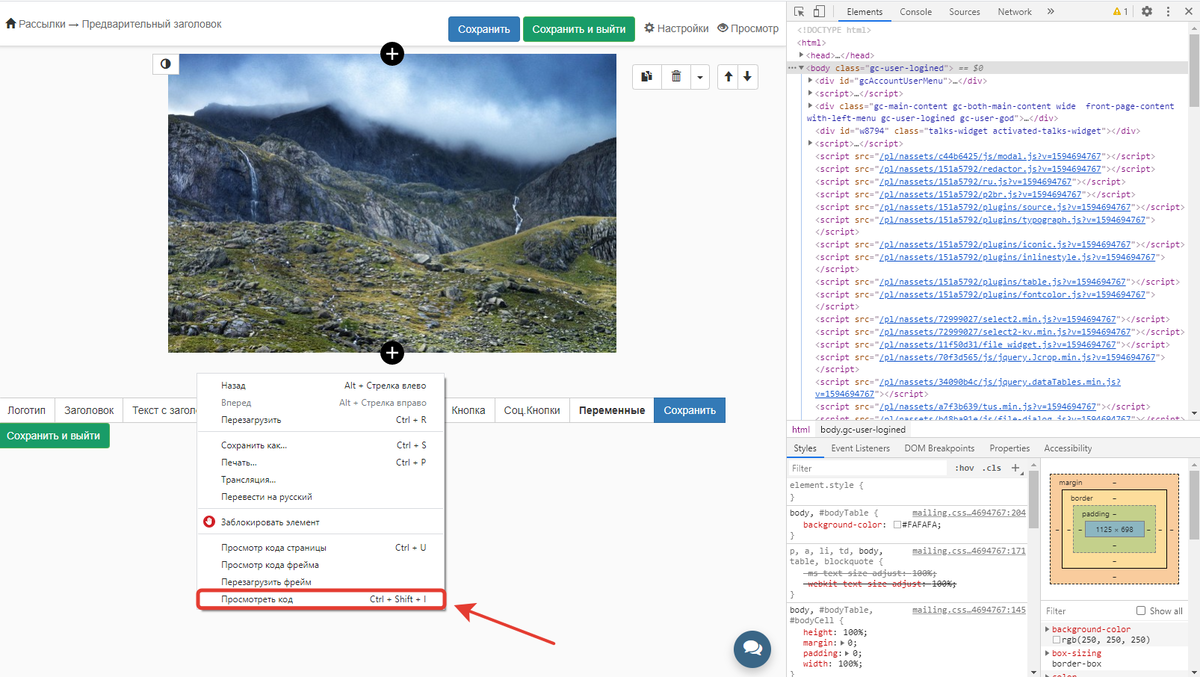
Task: Expand the gcAccountUserMenu div node
Action: 811,81
